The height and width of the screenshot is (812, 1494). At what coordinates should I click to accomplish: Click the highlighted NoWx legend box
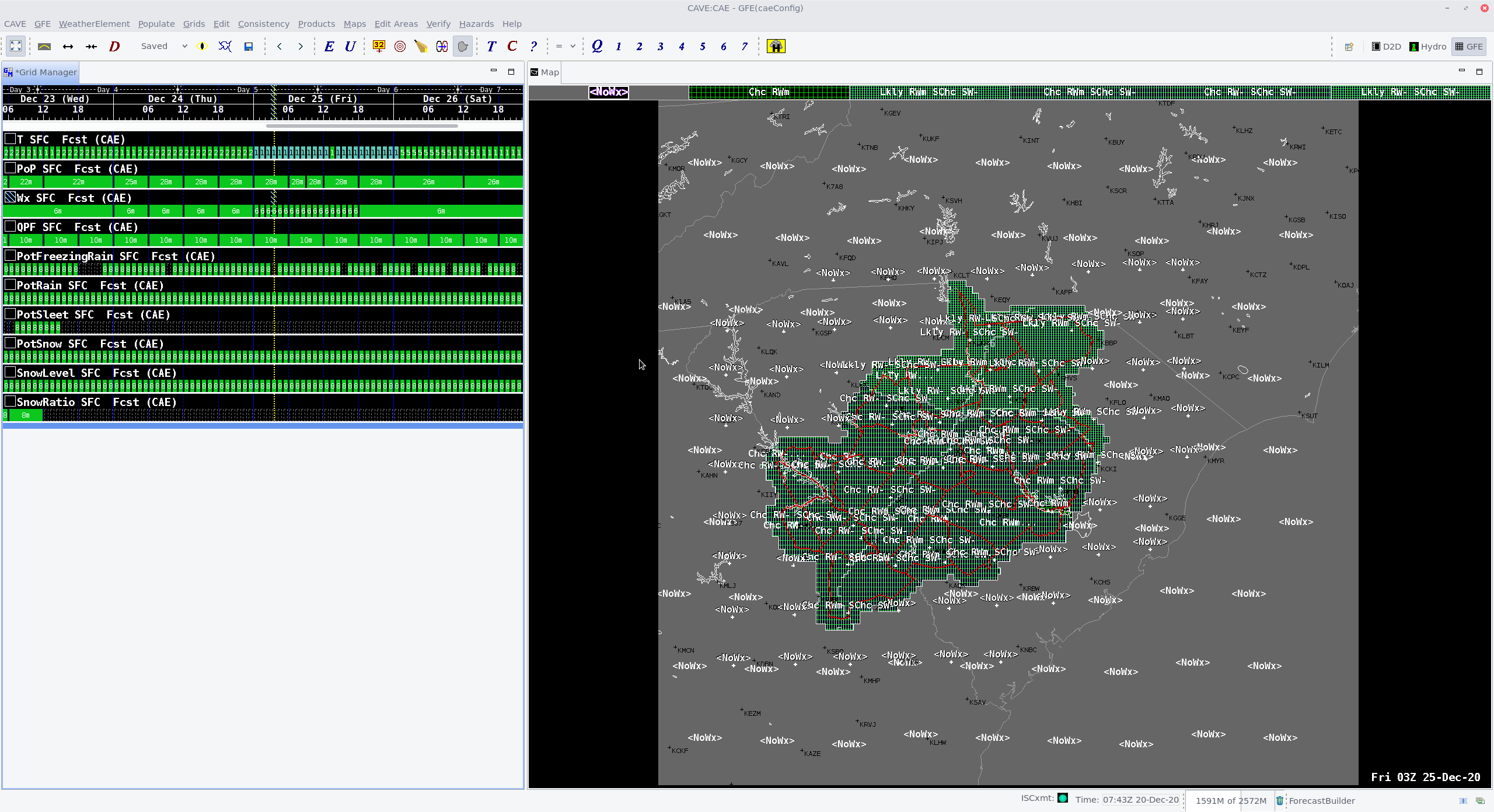(x=608, y=92)
